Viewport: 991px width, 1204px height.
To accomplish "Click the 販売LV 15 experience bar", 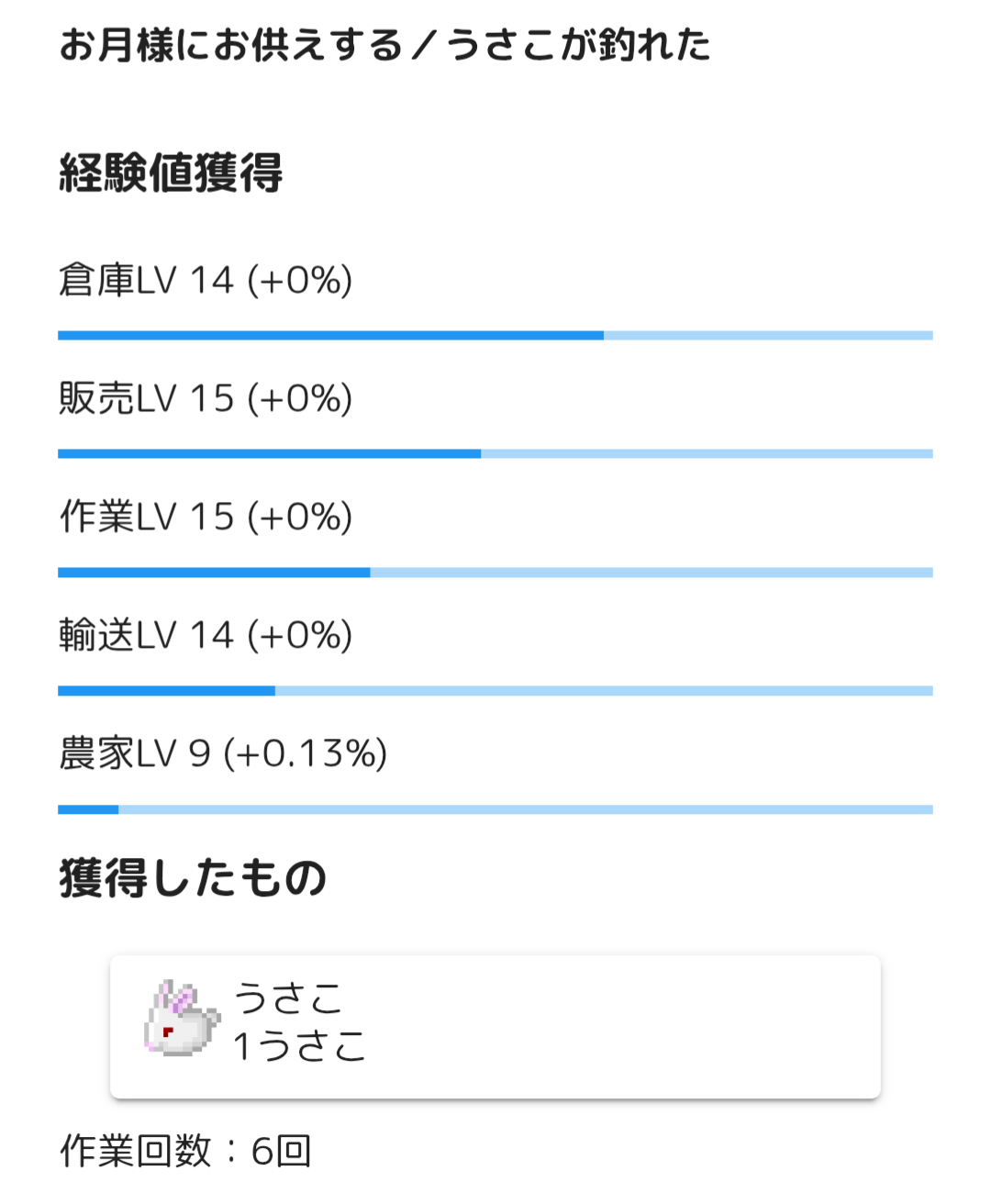I will point(495,454).
